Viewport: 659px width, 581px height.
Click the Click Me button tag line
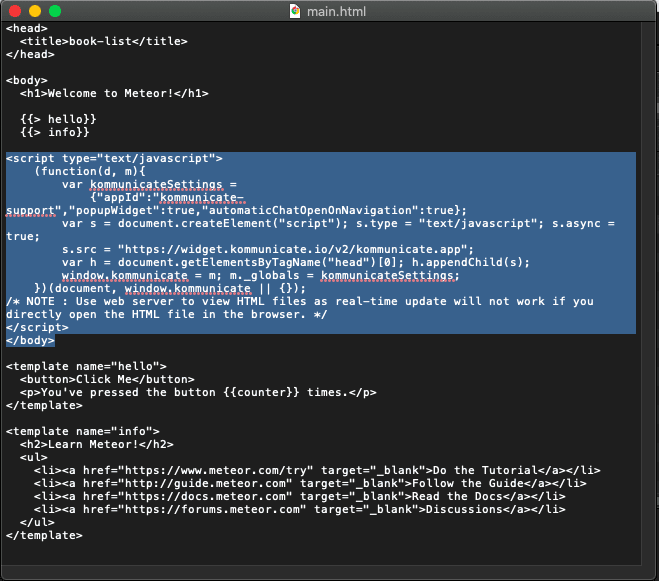click(107, 379)
